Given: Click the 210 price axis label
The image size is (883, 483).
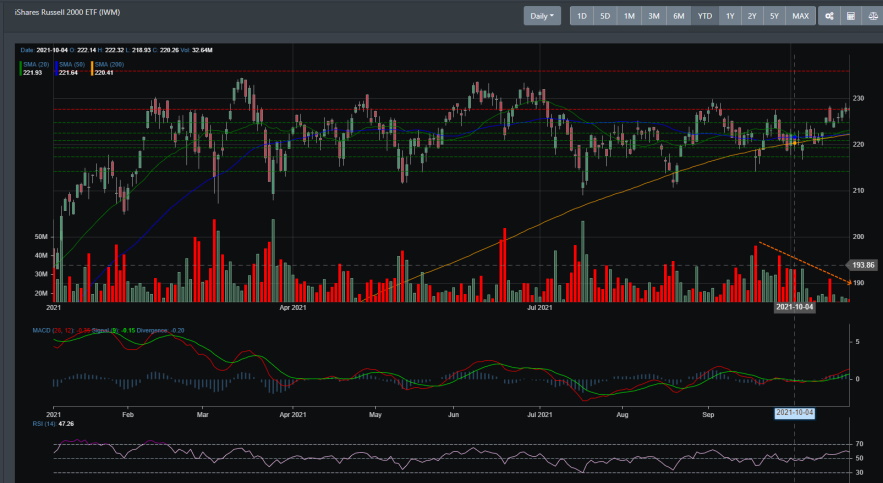Looking at the screenshot, I should coord(858,191).
